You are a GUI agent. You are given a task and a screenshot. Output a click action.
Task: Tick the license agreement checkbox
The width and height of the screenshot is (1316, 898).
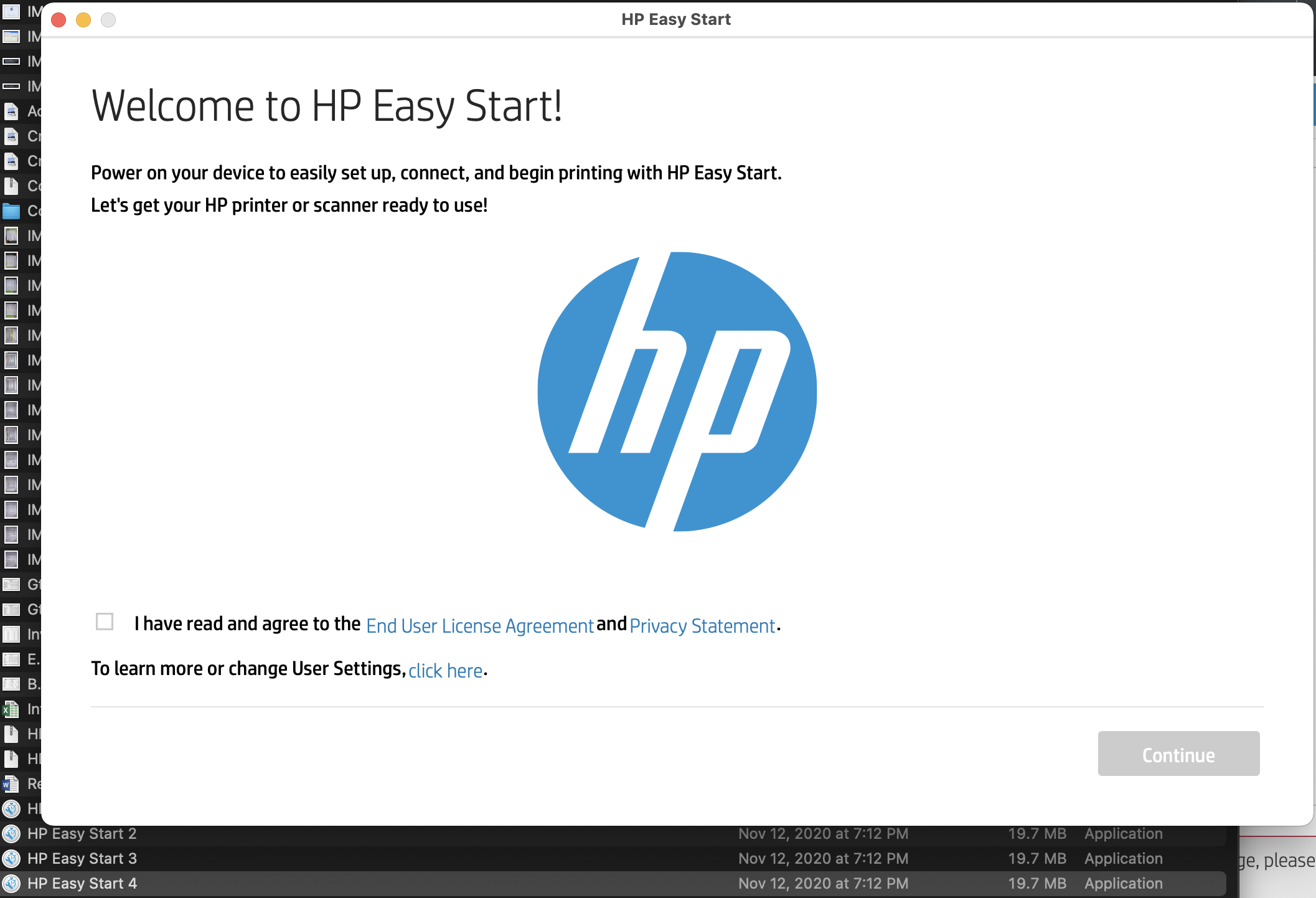(105, 622)
